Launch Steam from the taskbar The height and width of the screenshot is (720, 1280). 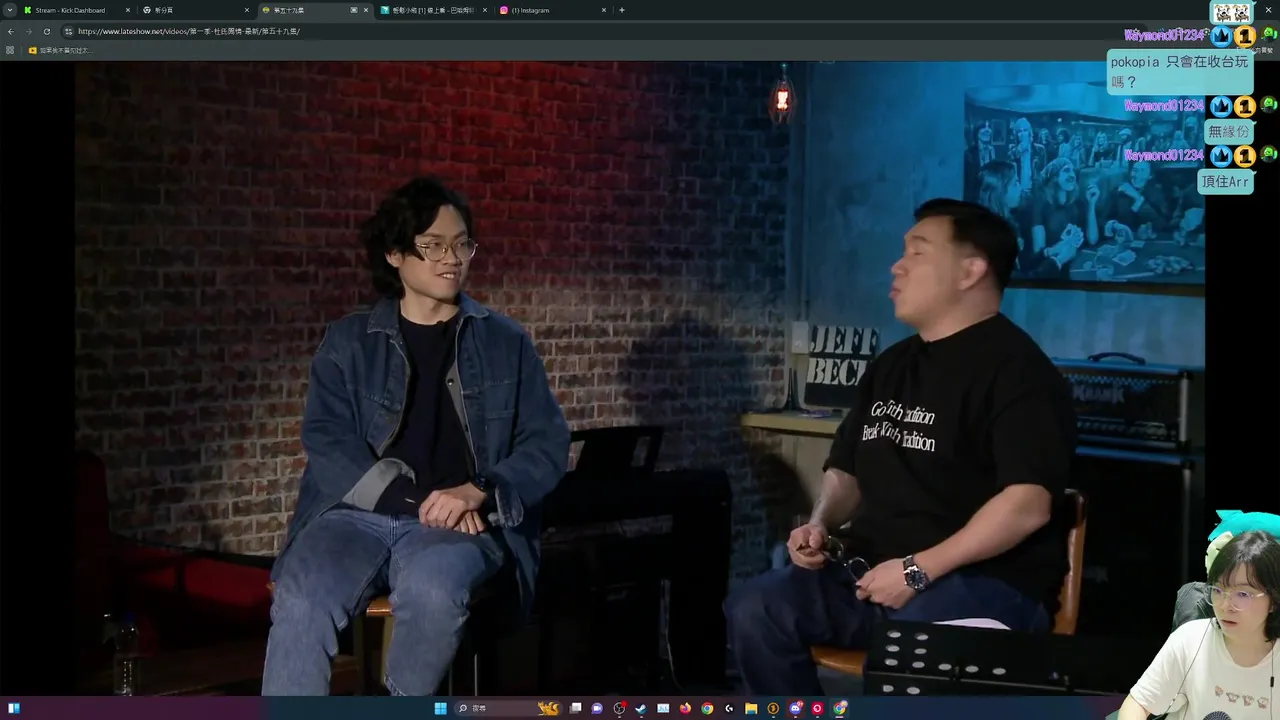pos(641,708)
